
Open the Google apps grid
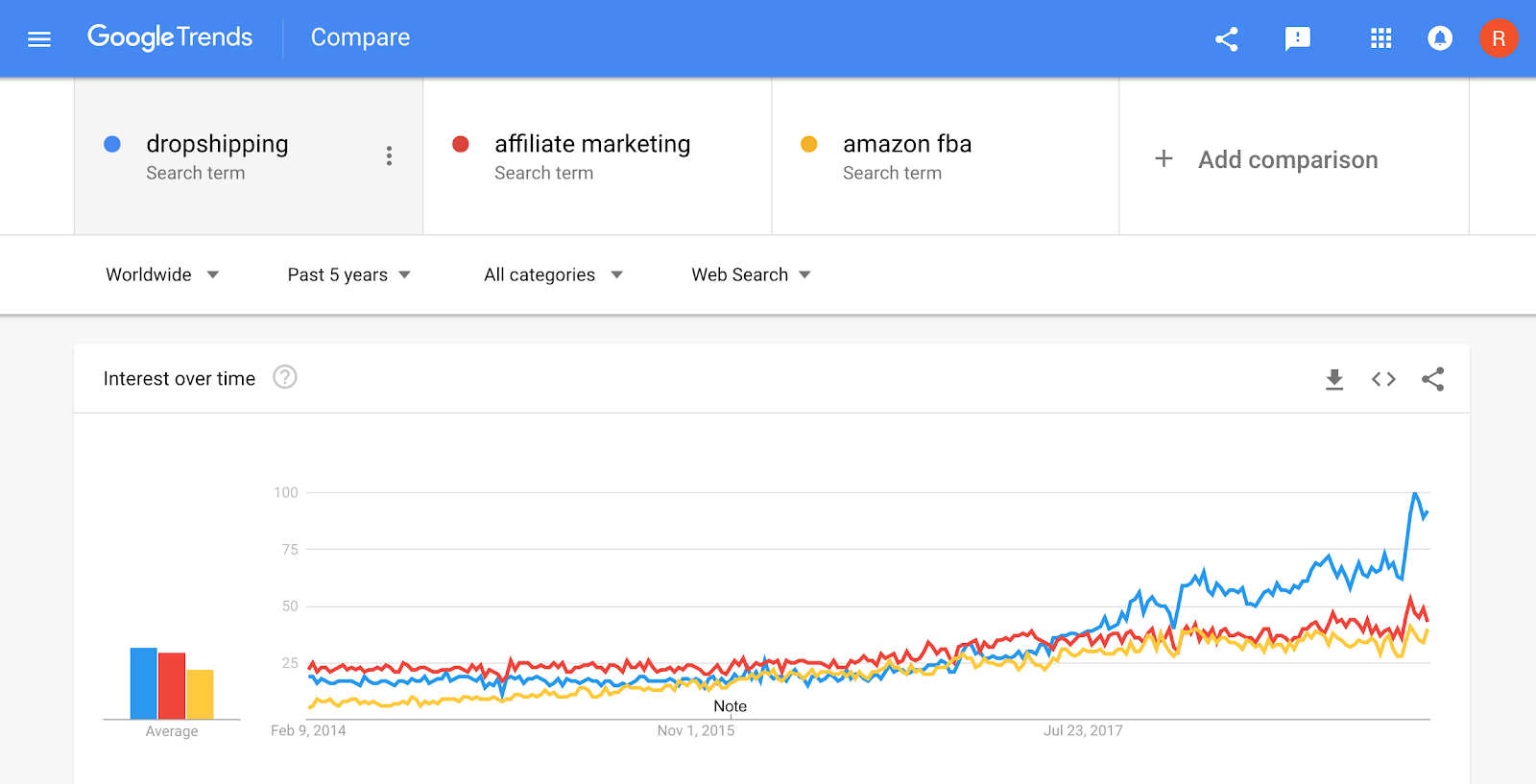(x=1380, y=38)
